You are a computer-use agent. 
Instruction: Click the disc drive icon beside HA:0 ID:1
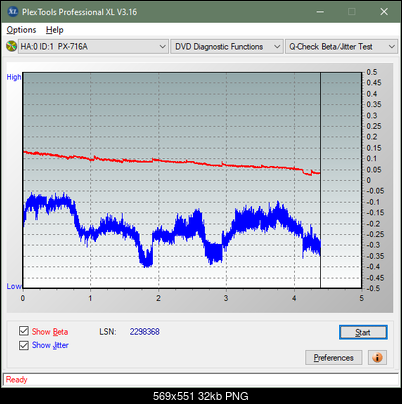point(11,46)
